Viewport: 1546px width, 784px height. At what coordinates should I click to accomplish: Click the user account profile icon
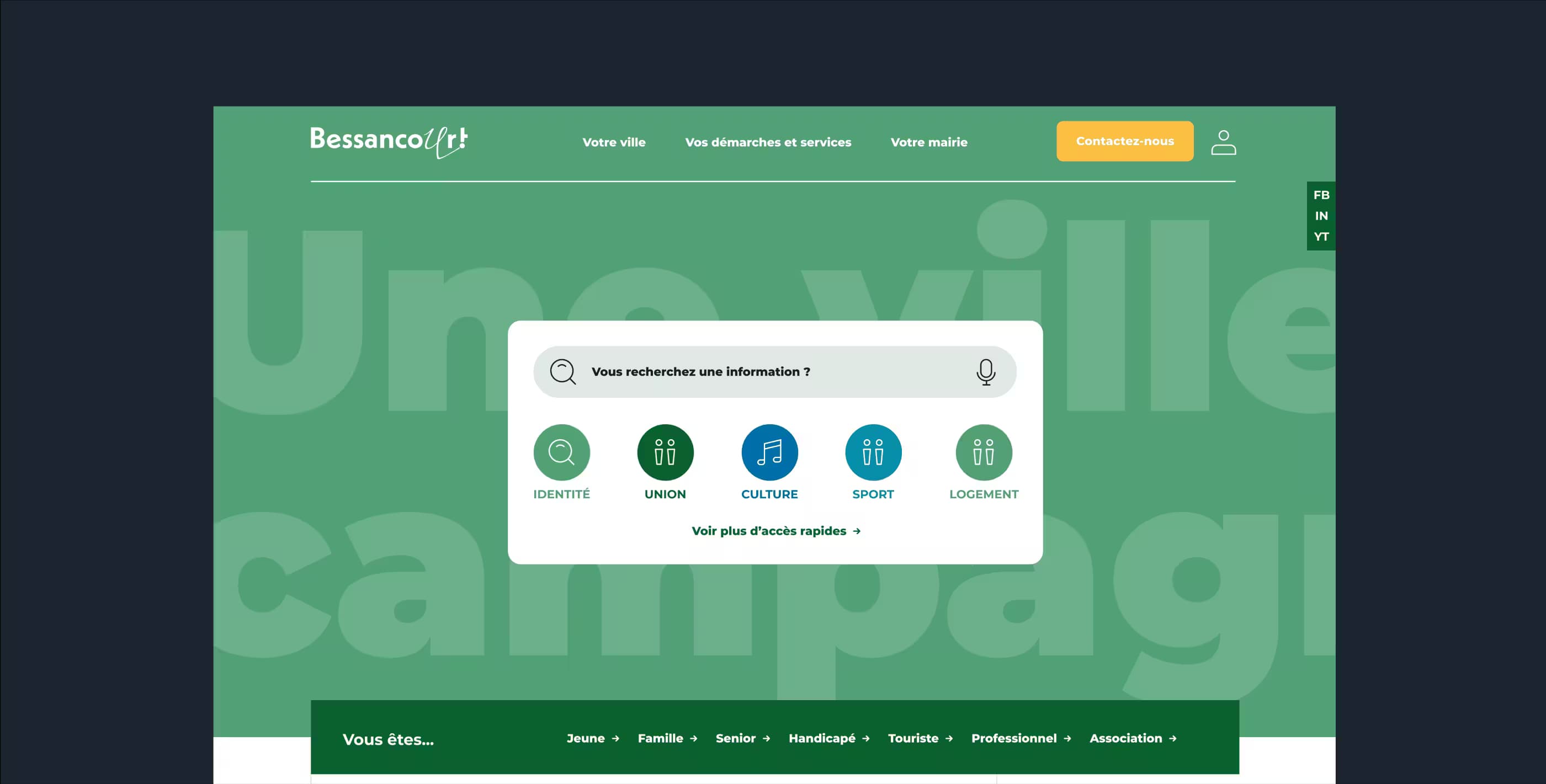tap(1223, 141)
